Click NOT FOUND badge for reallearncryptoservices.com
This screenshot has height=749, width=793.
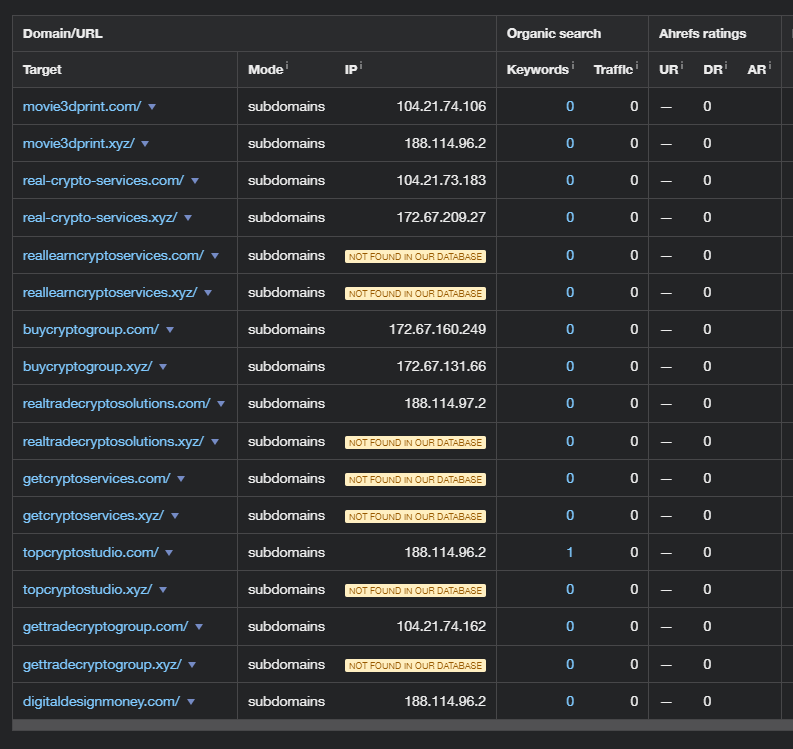pos(415,256)
